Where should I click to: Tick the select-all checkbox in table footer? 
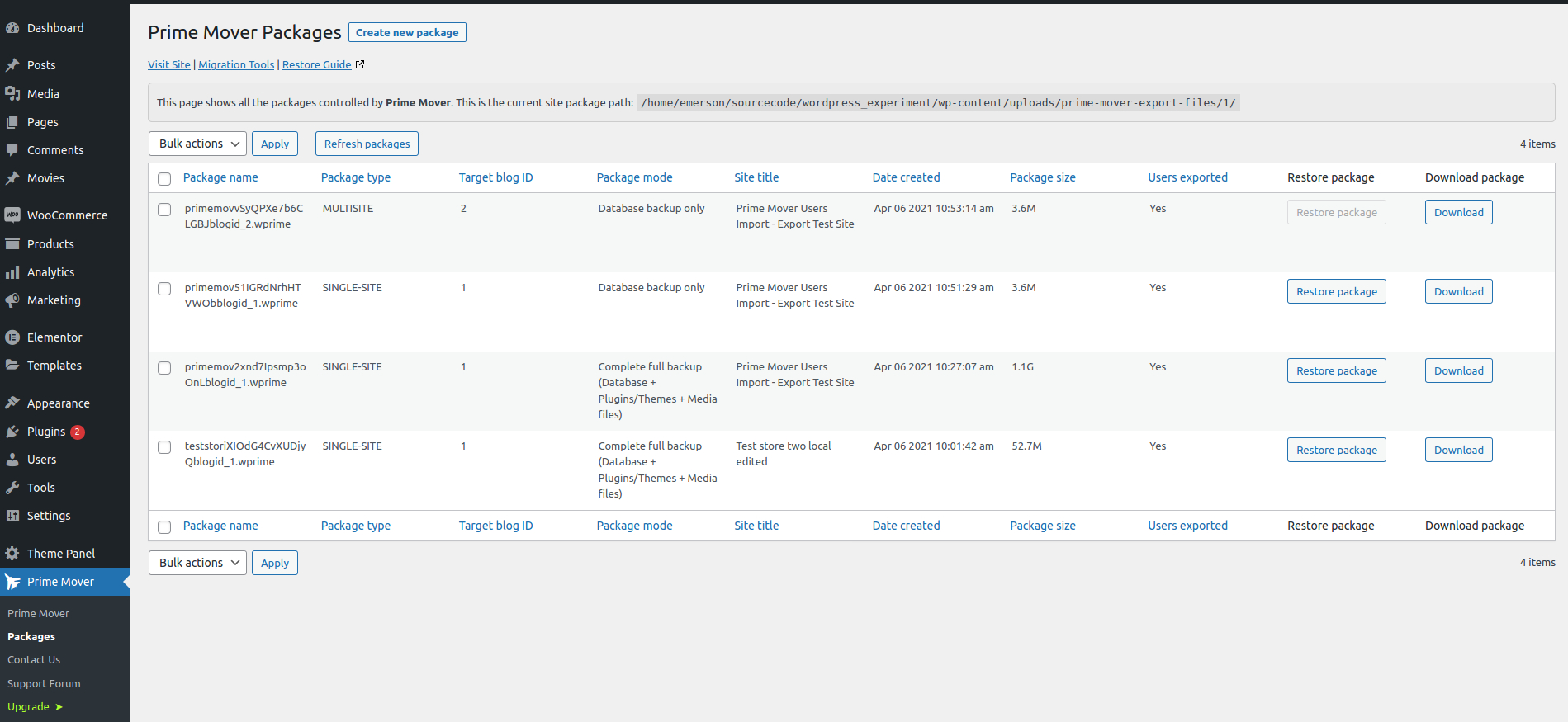tap(164, 526)
